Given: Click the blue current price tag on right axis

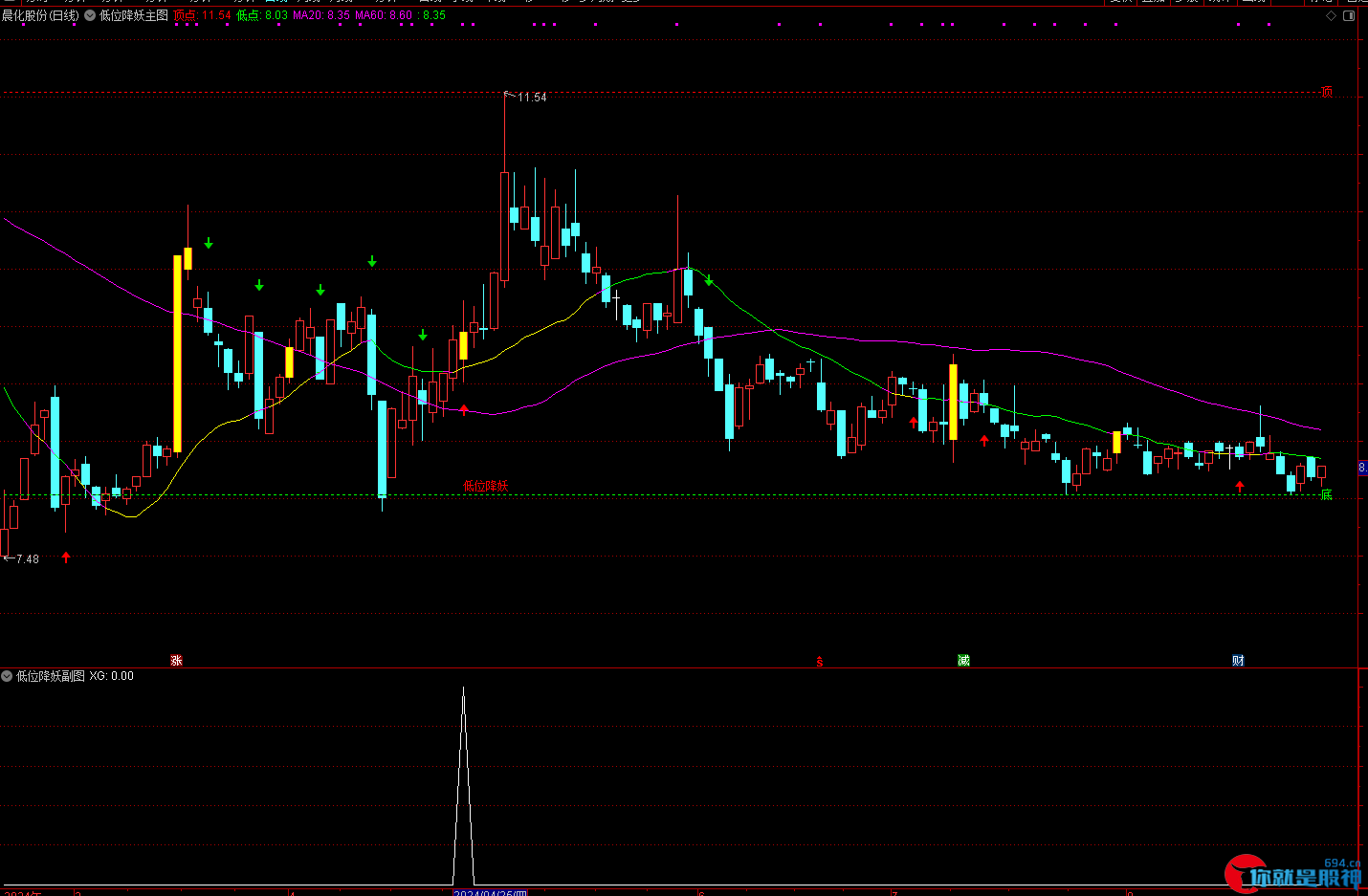Looking at the screenshot, I should click(x=1363, y=468).
